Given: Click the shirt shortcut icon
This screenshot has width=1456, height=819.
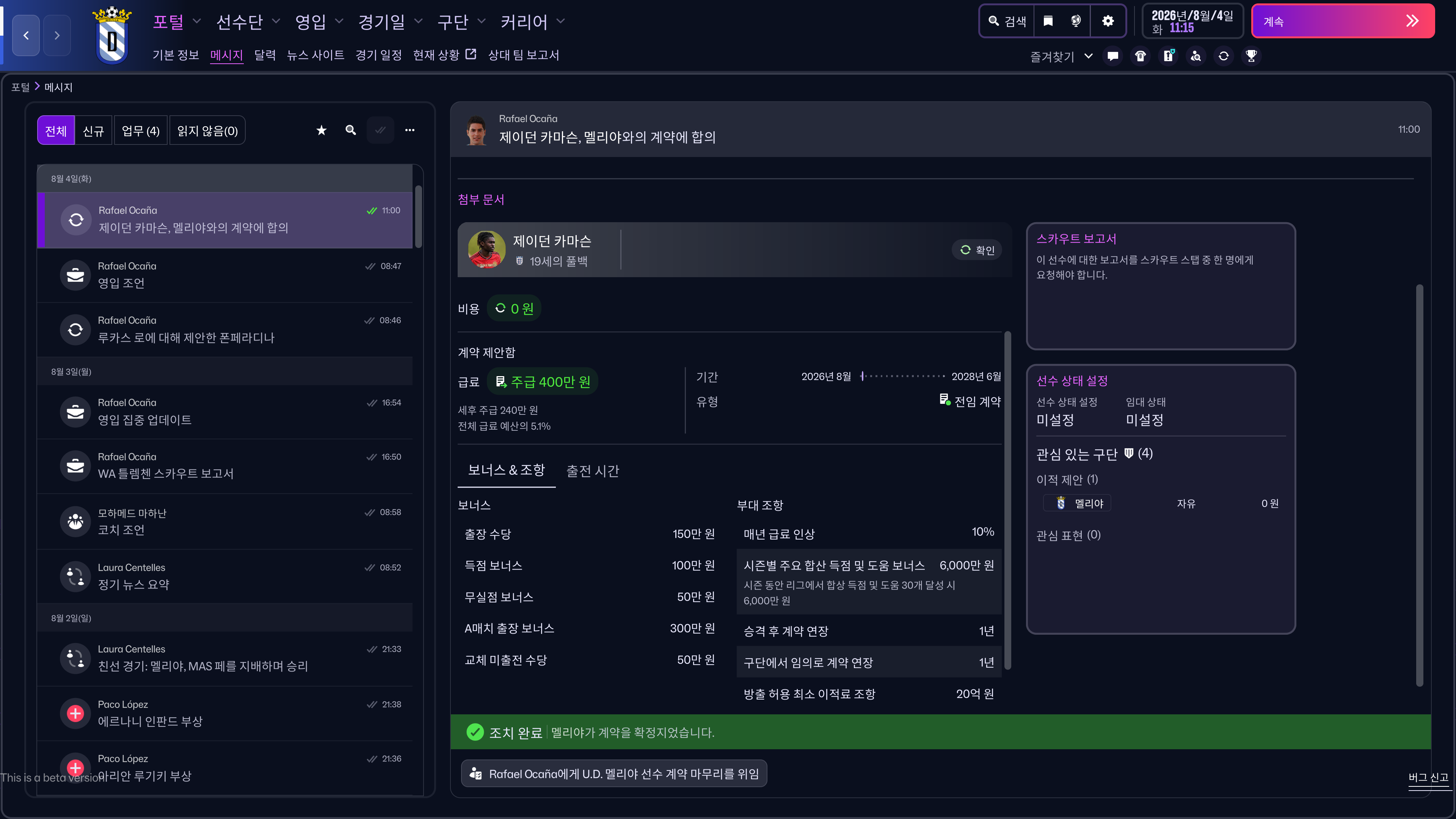Looking at the screenshot, I should pos(1140,56).
